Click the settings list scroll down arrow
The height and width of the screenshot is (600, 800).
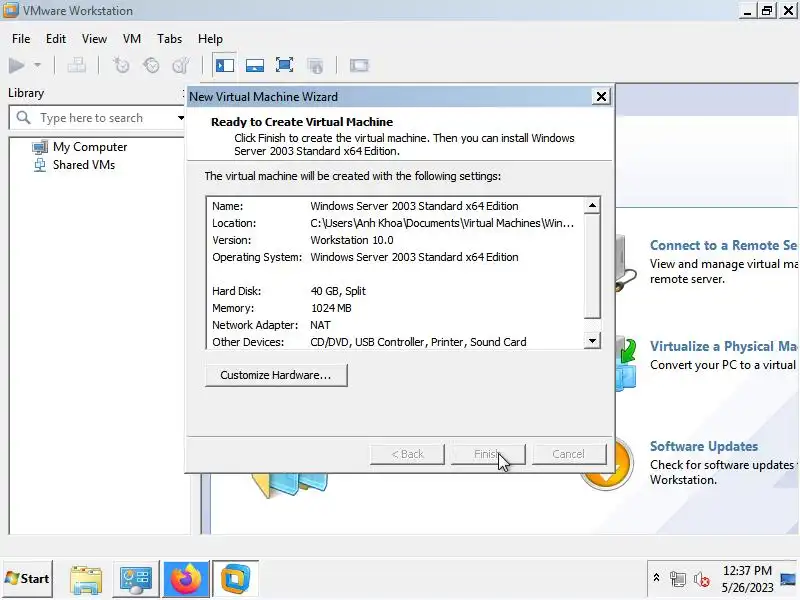(592, 340)
